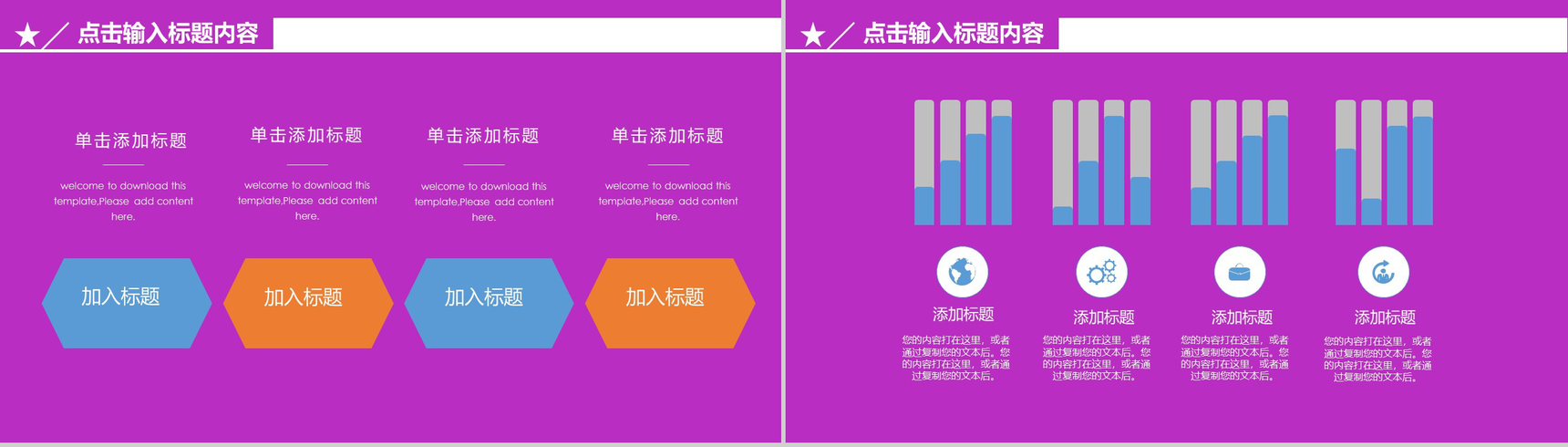Click the Chinese paragraph below the globe icon
Image resolution: width=1568 pixels, height=447 pixels.
[x=956, y=358]
